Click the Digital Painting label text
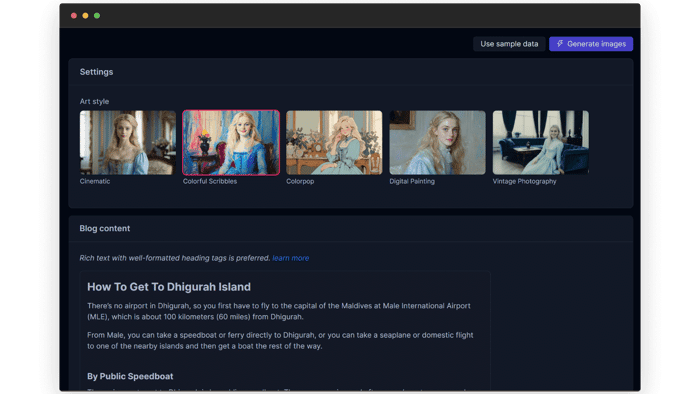The width and height of the screenshot is (700, 394). tap(412, 181)
